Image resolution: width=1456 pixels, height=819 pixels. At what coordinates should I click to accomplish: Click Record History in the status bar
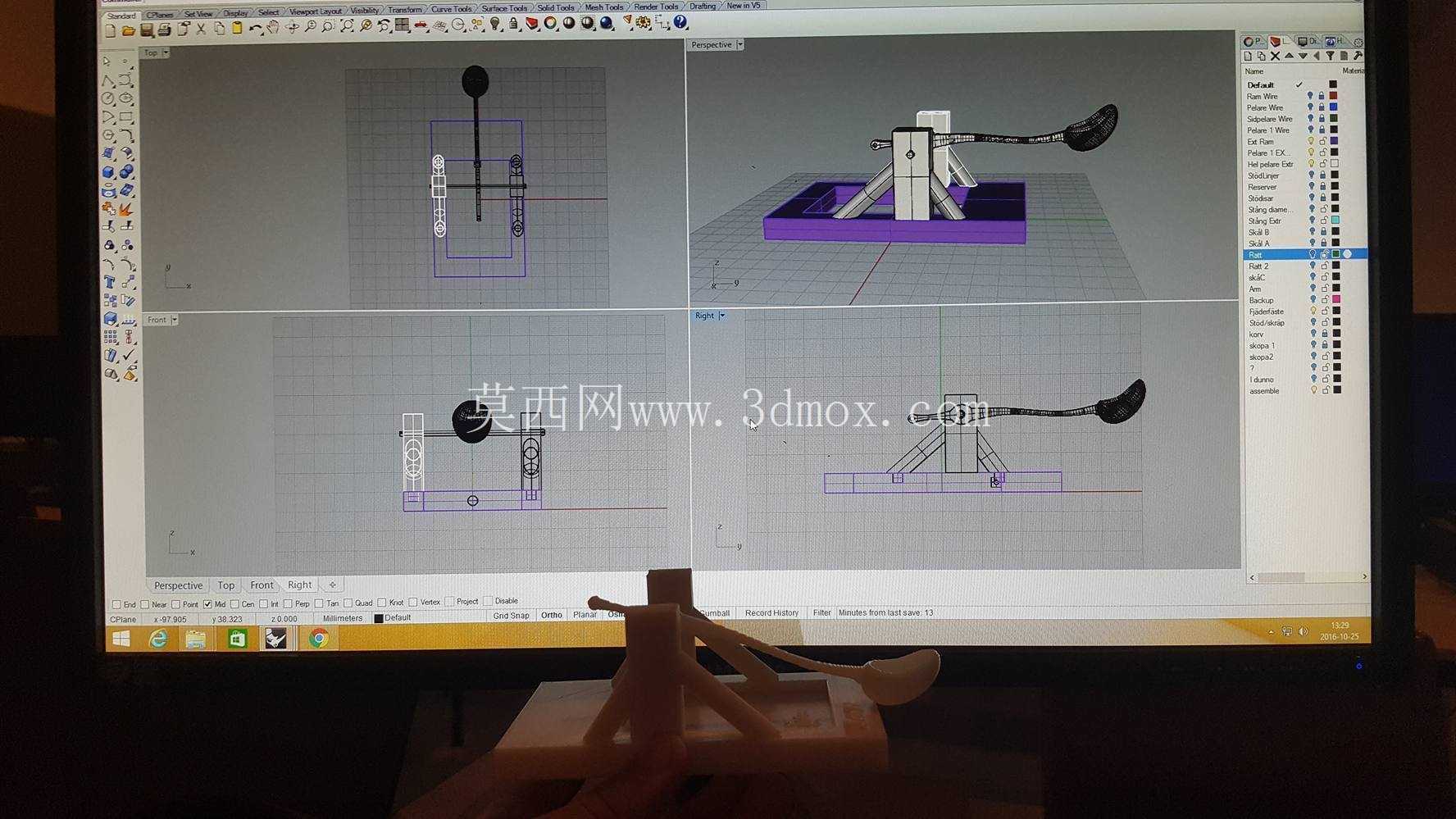771,613
